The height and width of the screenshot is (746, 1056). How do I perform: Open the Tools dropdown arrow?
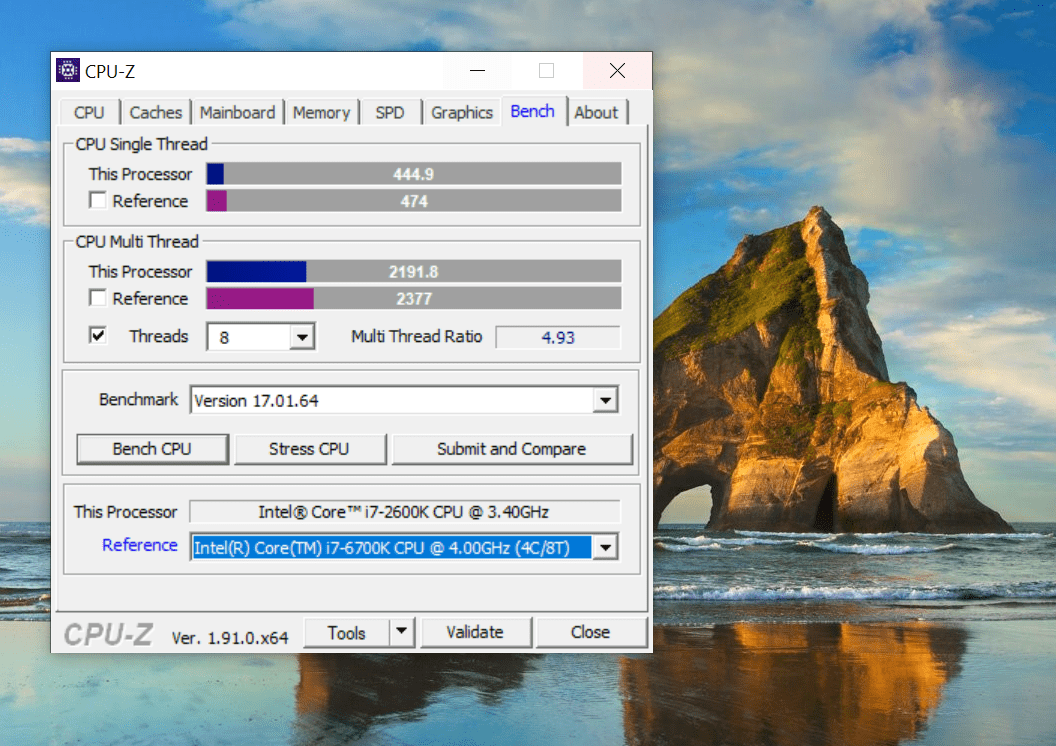click(x=401, y=632)
